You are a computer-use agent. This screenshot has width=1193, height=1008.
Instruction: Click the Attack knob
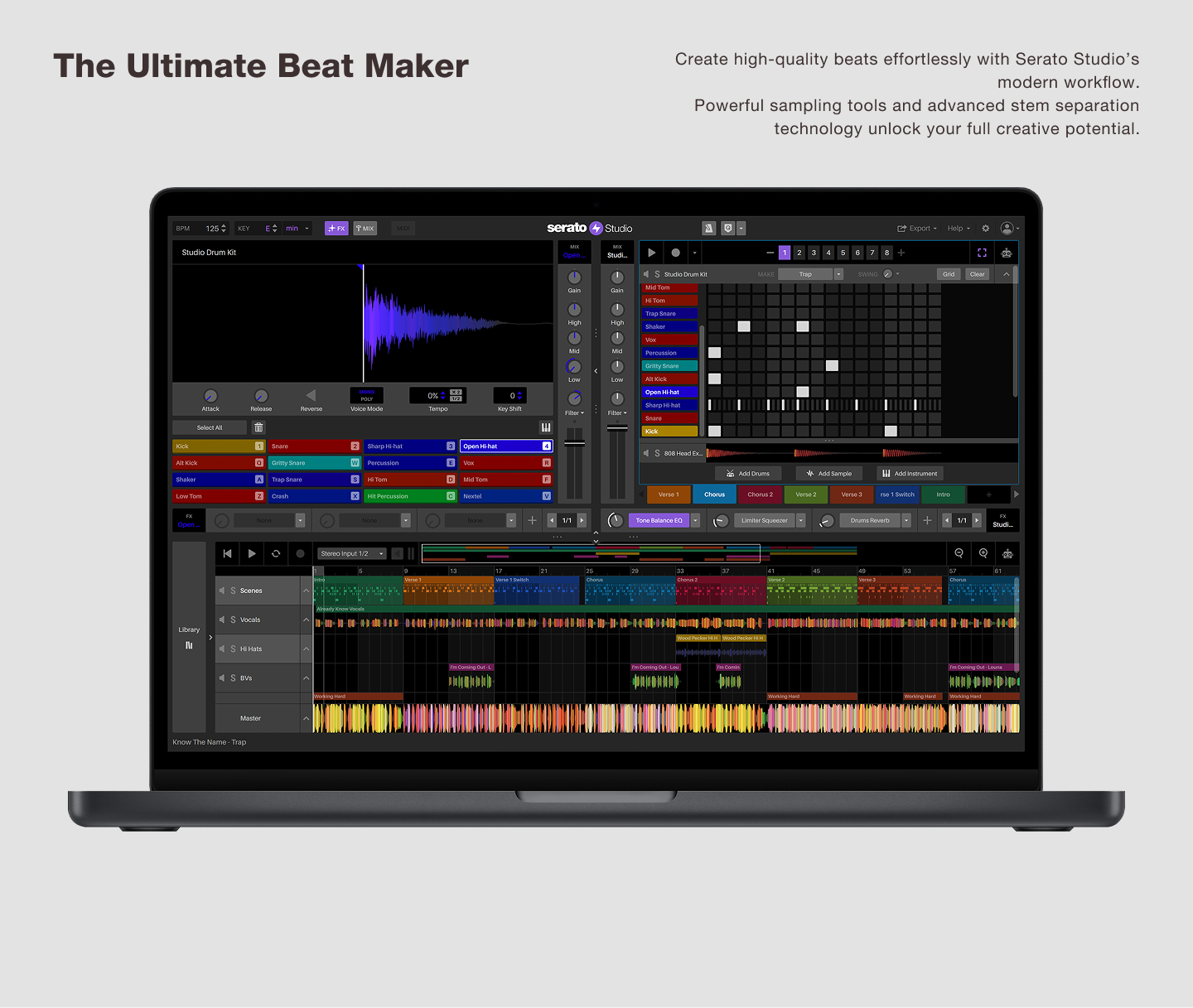click(210, 396)
